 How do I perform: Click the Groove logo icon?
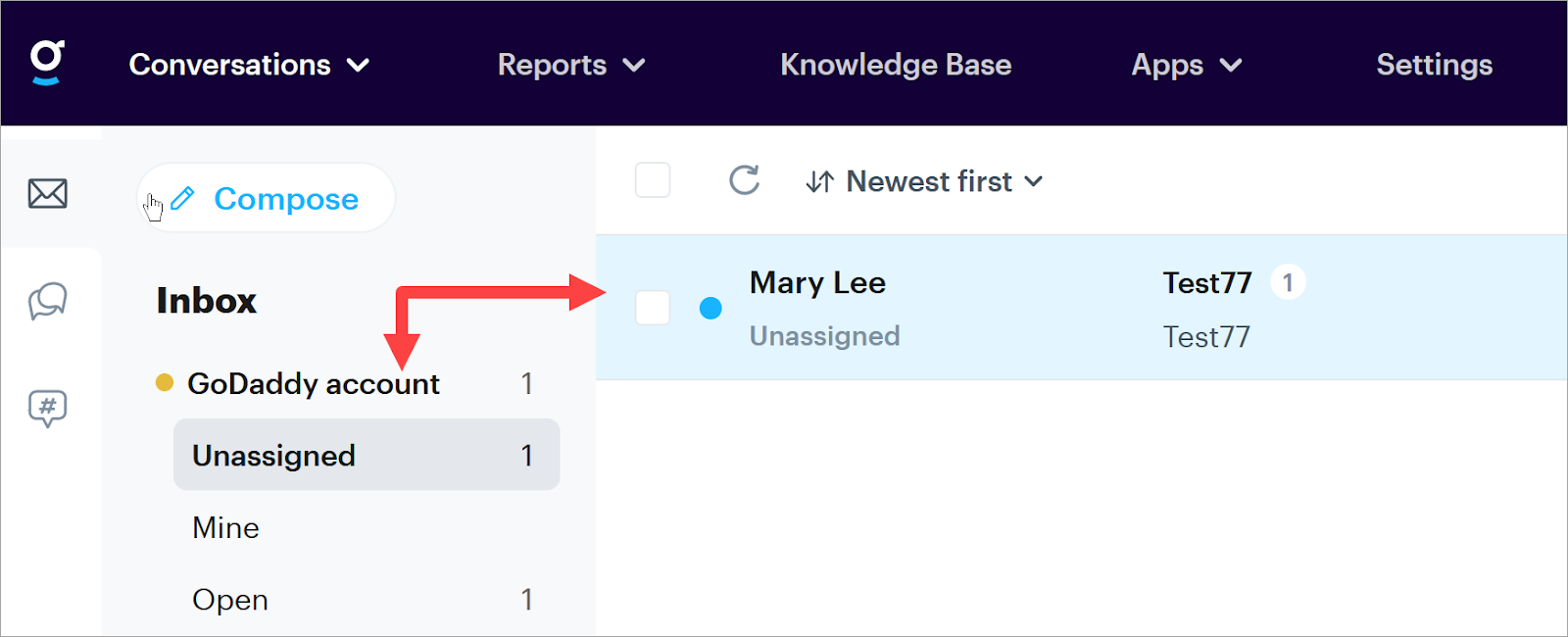tap(47, 62)
